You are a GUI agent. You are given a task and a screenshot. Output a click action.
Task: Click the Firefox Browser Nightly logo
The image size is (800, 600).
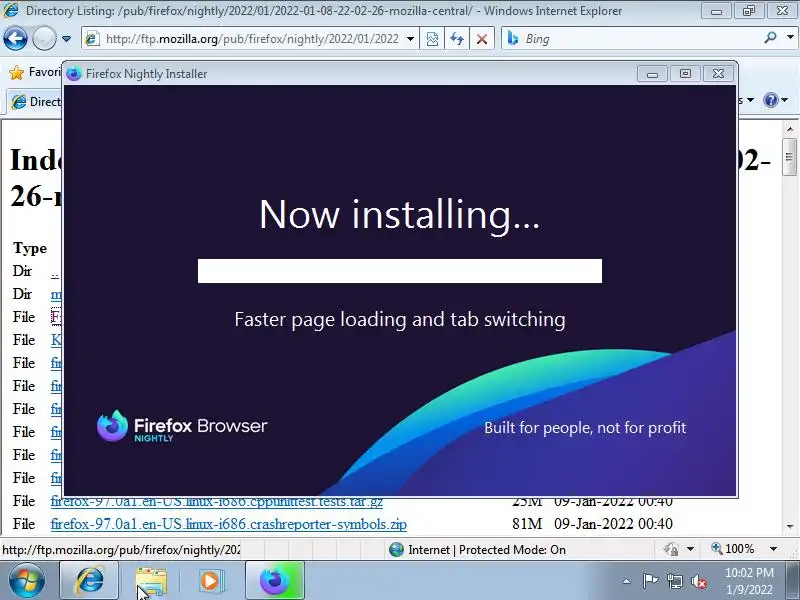[182, 427]
